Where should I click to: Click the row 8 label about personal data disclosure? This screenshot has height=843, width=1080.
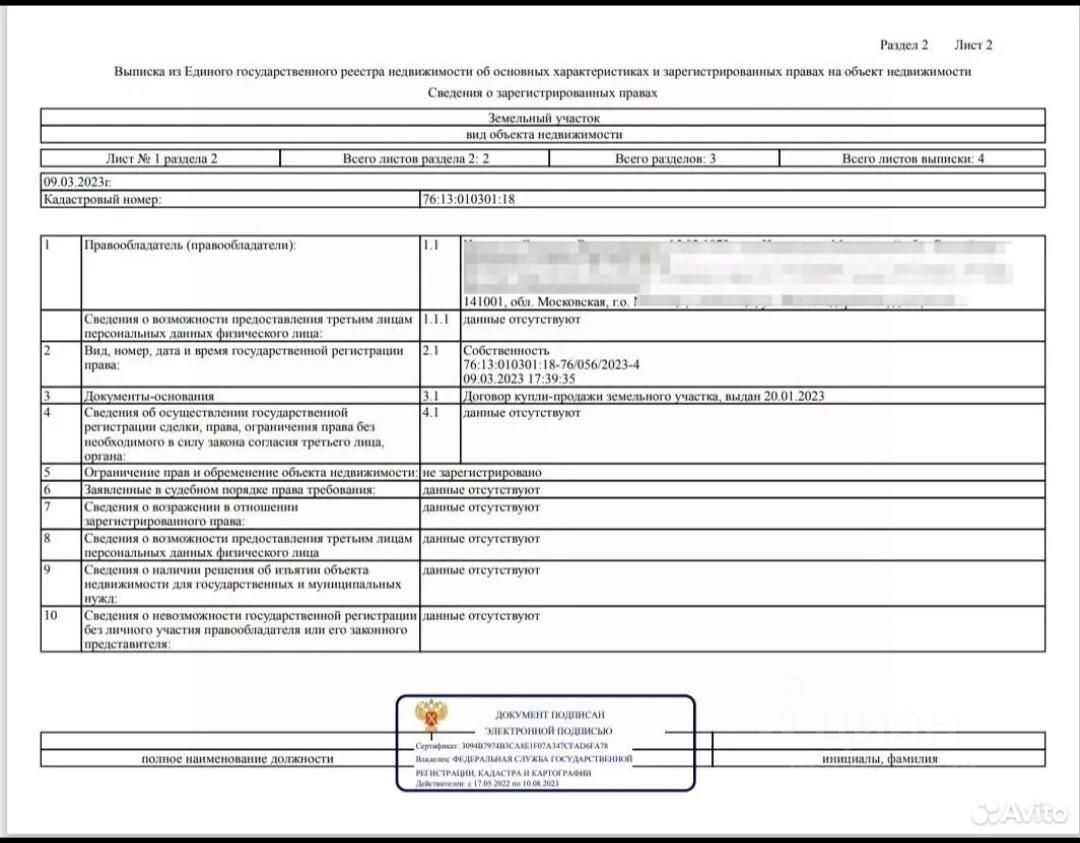[x=248, y=545]
